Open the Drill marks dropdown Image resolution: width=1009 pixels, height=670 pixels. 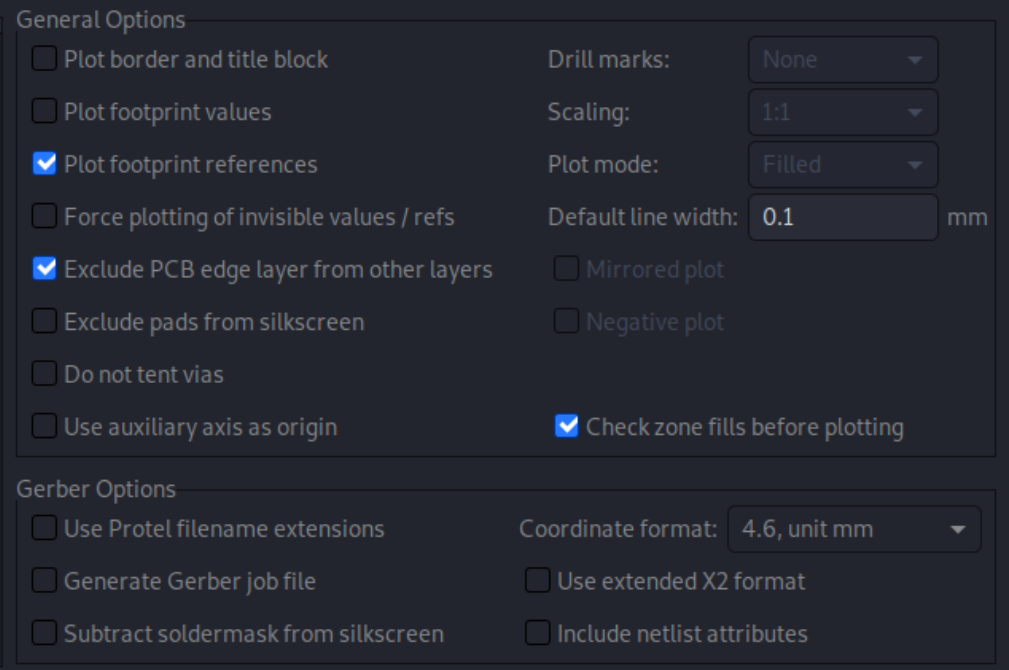click(x=843, y=60)
